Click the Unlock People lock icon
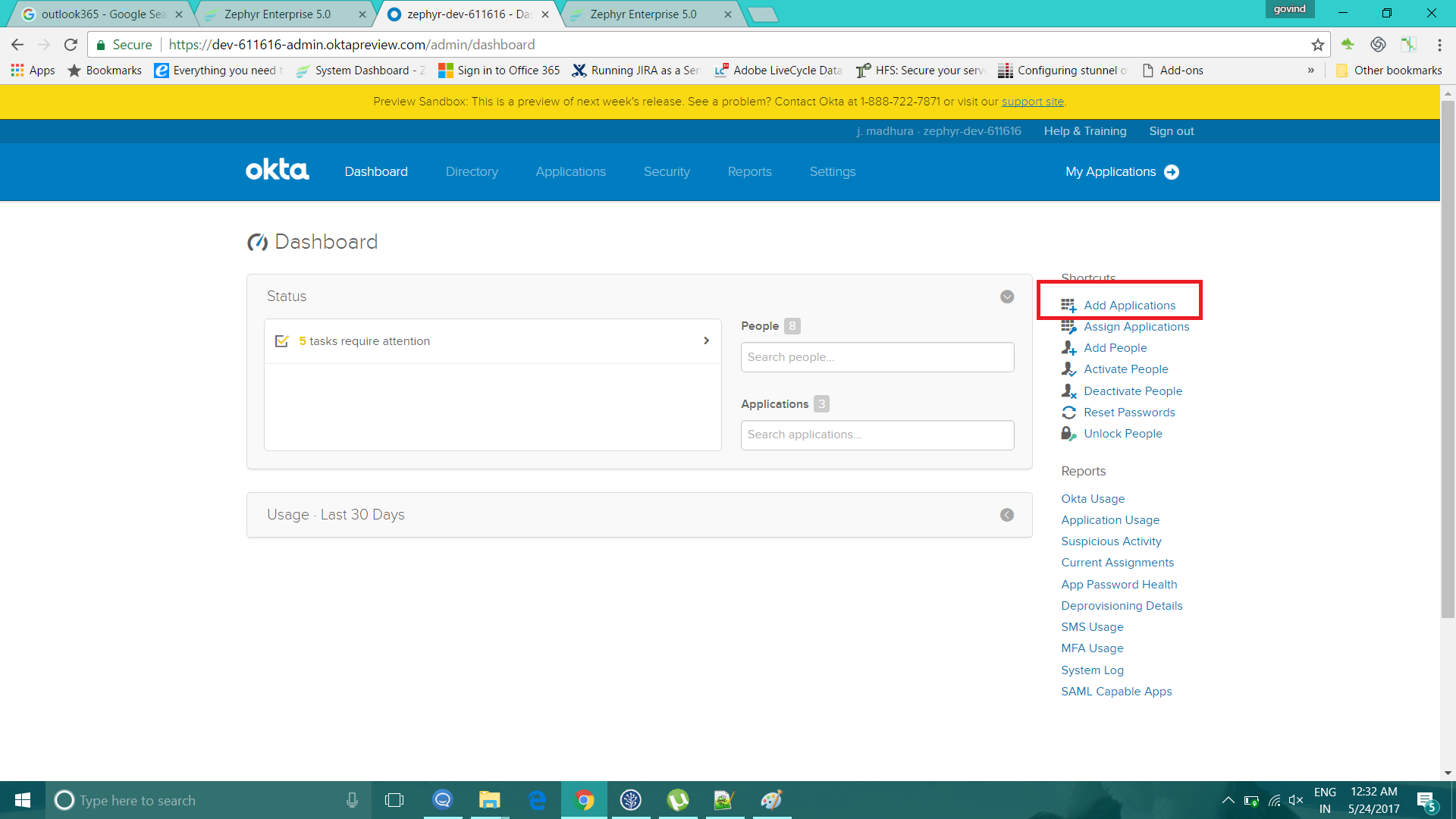 (1068, 434)
